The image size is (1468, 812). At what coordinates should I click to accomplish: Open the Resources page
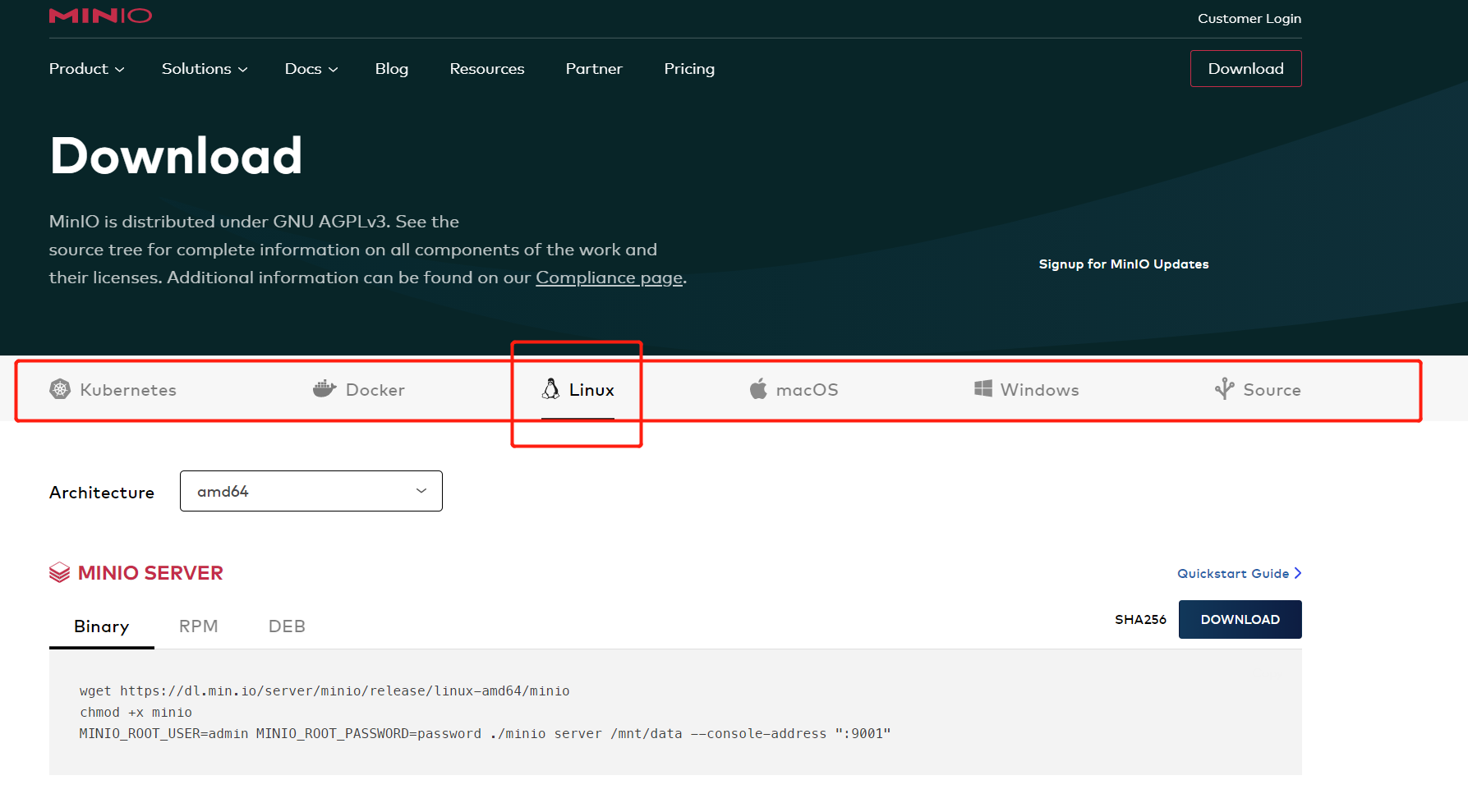pos(487,69)
